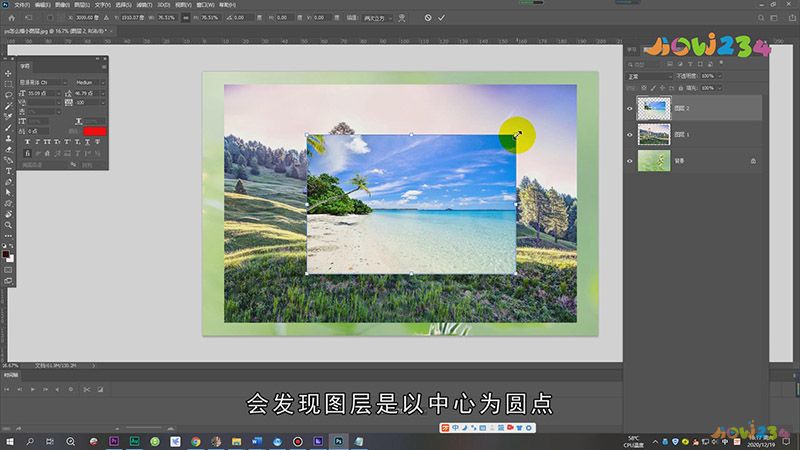Select the Horizontal Type tool
Screen dimensions: 800x450
tap(8, 171)
